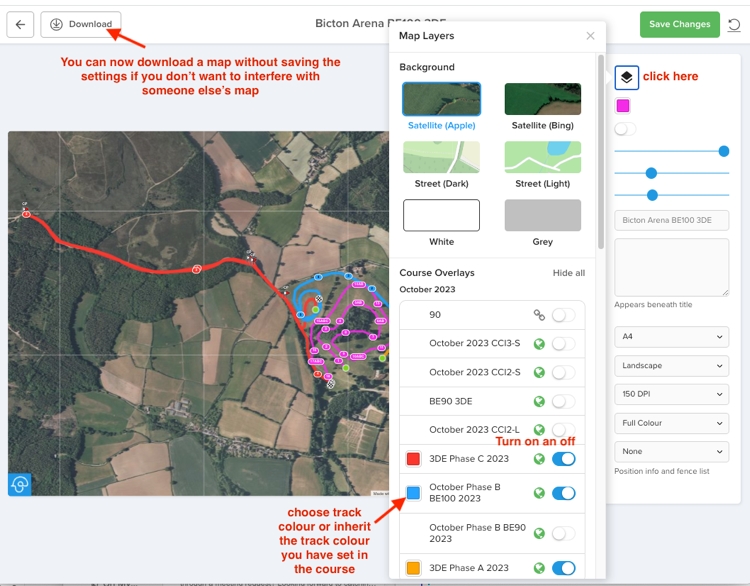
Task: Click the link icon on the 90 overlay
Action: point(539,315)
